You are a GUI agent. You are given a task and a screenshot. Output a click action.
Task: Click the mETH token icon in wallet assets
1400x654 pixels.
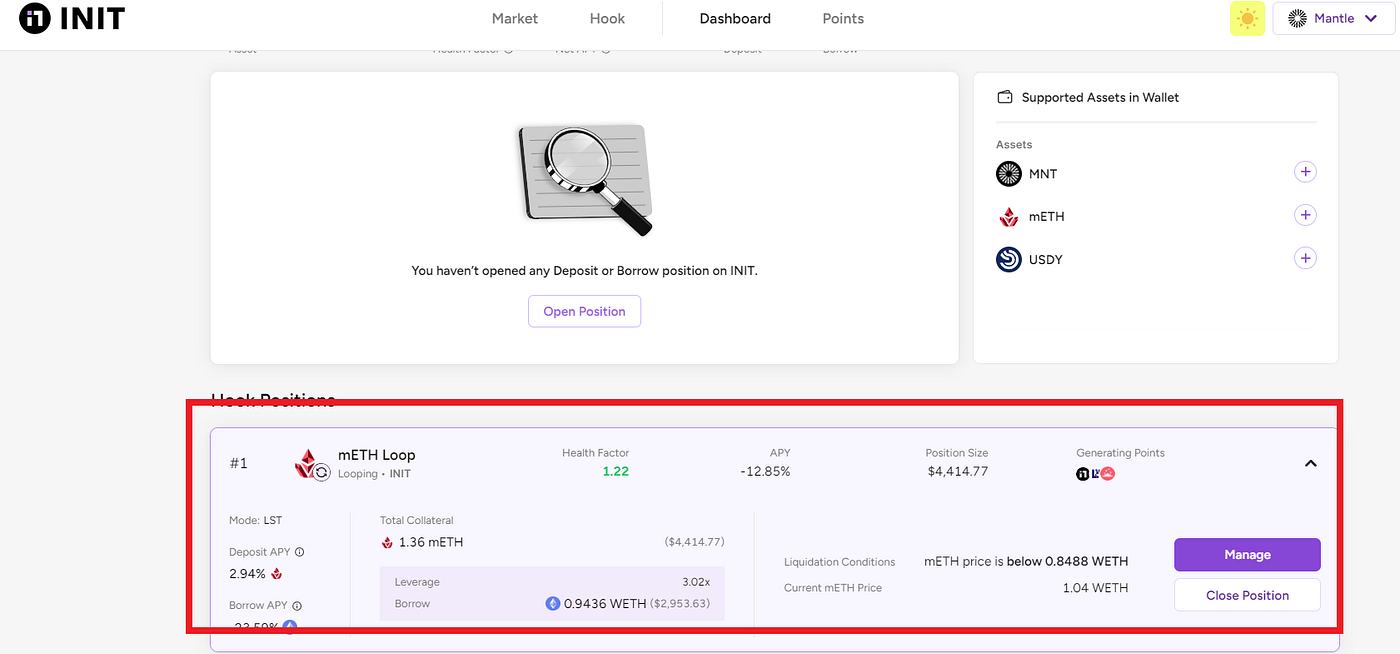(1008, 216)
